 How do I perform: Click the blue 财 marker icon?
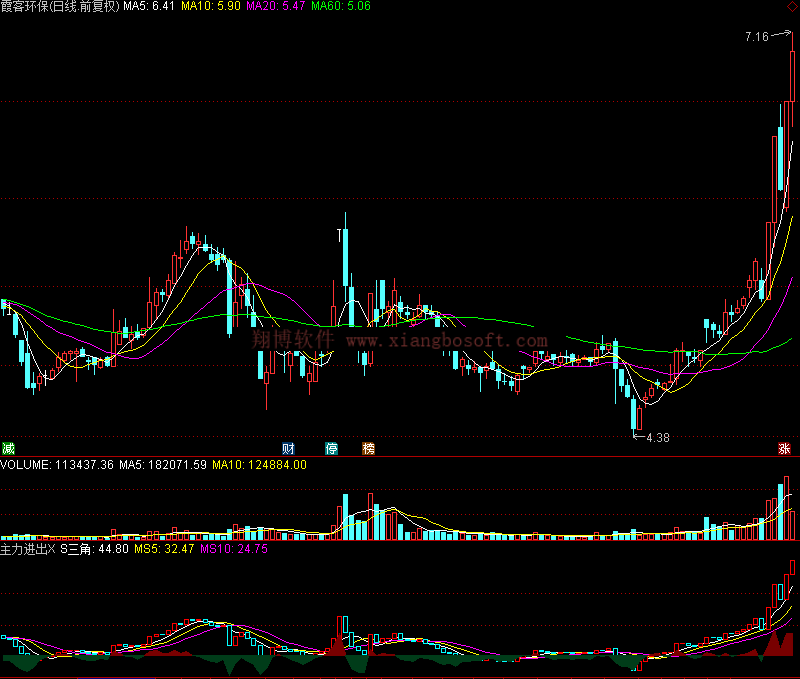[288, 448]
